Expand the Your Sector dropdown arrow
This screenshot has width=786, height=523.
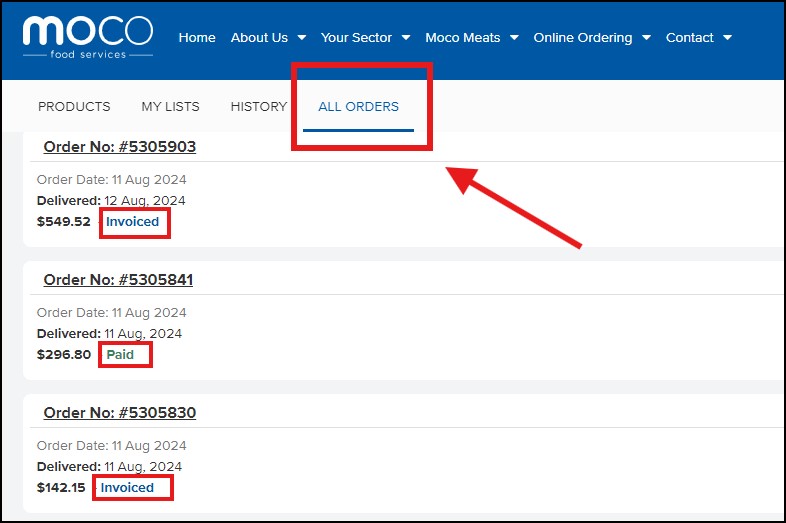click(x=406, y=38)
